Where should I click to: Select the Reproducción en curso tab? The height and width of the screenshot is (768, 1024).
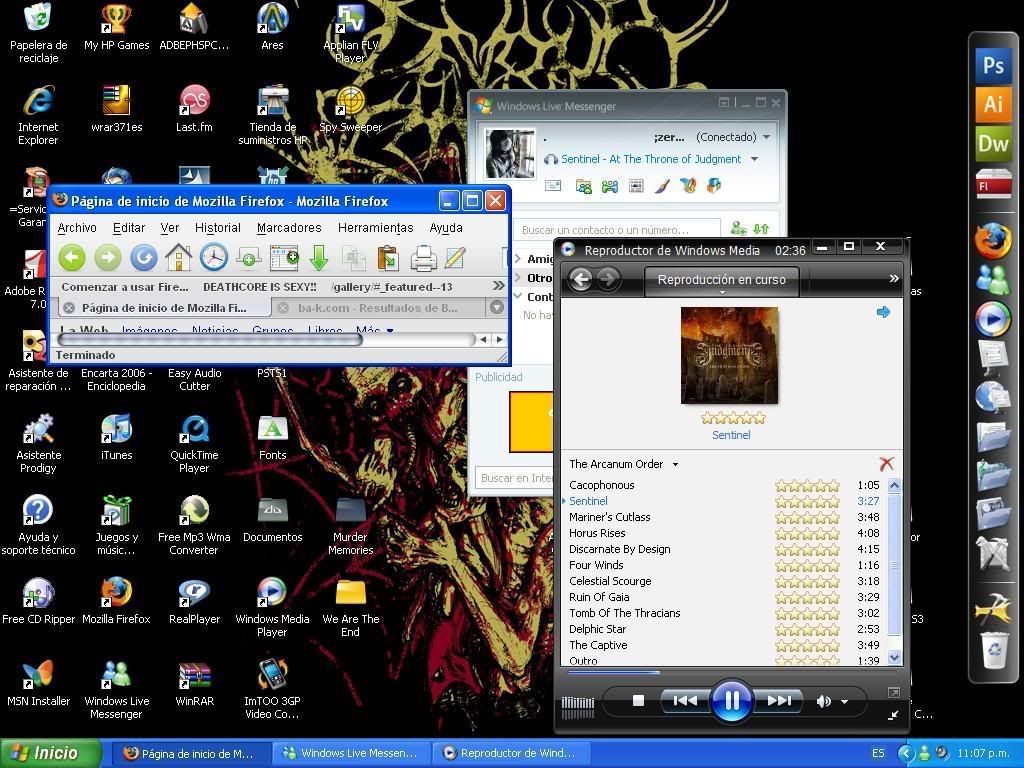tap(722, 280)
